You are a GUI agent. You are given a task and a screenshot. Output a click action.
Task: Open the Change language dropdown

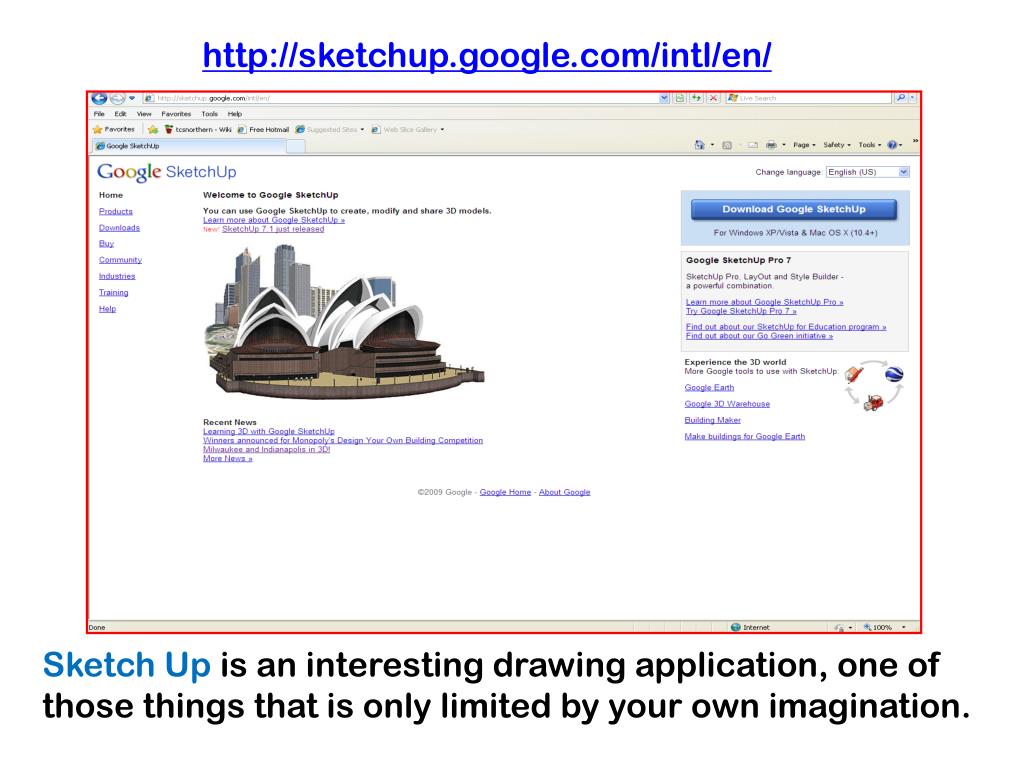(x=867, y=172)
